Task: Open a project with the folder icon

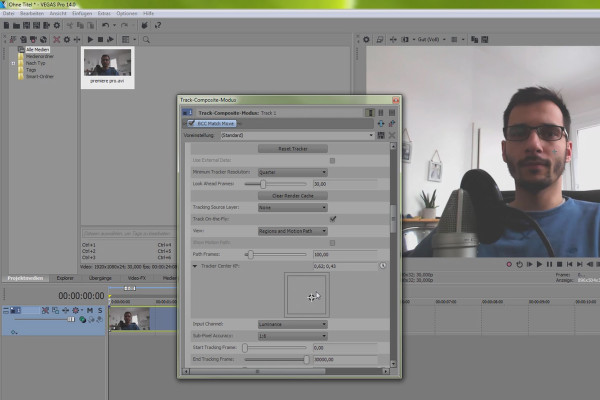Action: (x=16, y=26)
